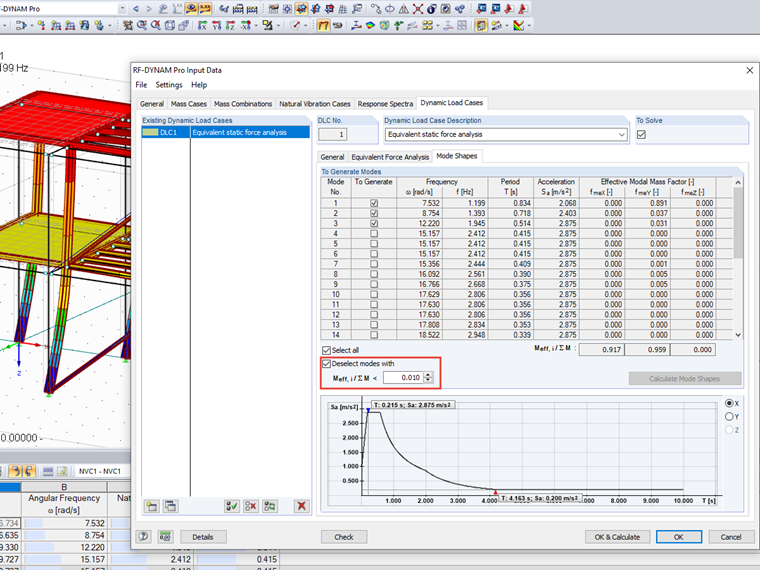This screenshot has width=760, height=570.
Task: Open the Settings menu
Action: coord(169,85)
